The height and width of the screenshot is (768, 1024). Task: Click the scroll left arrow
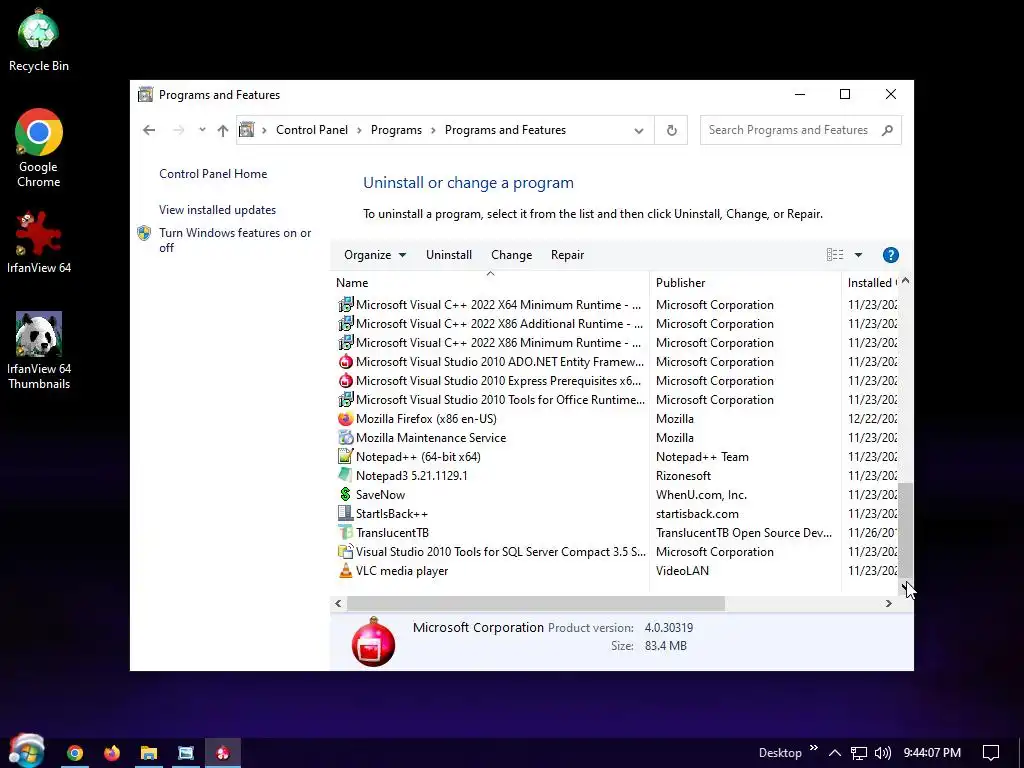(x=338, y=603)
